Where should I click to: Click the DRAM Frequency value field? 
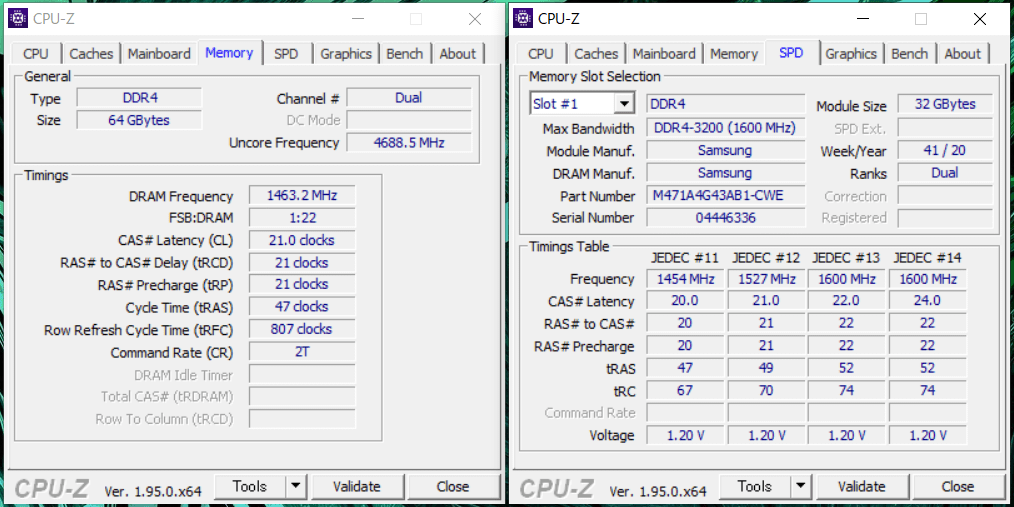pyautogui.click(x=301, y=196)
